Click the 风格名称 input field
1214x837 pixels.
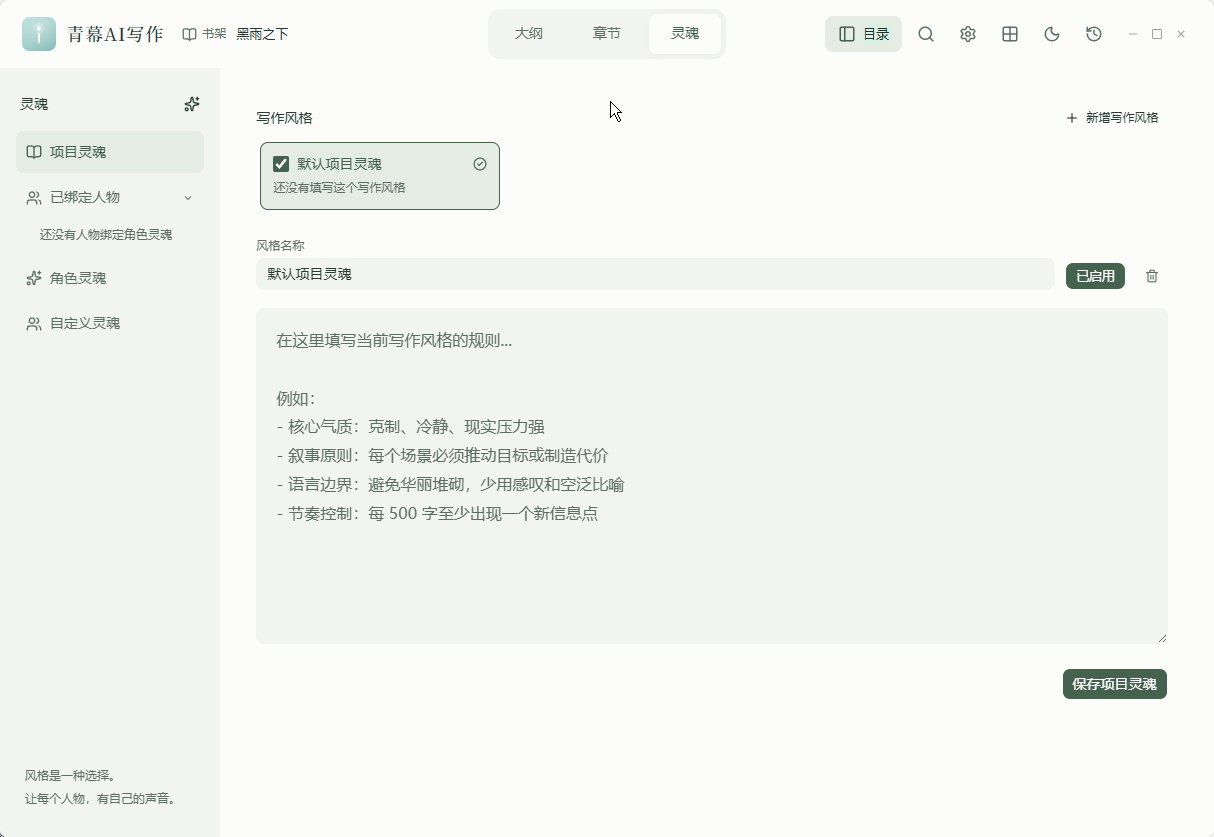(655, 274)
